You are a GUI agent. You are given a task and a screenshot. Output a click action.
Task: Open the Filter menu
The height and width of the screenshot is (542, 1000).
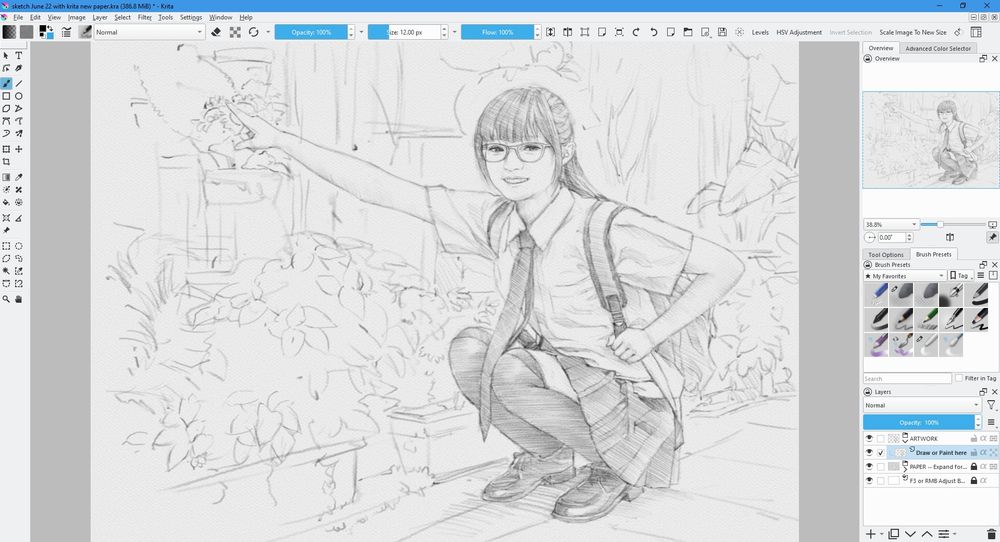(x=145, y=17)
